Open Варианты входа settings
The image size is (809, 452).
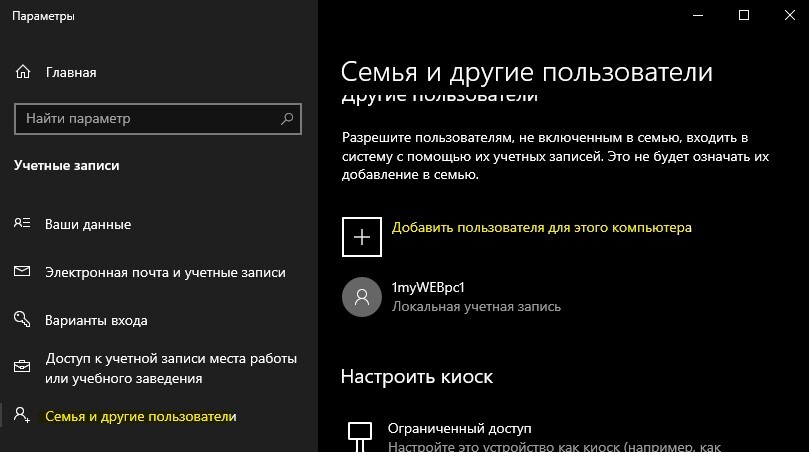tap(96, 320)
